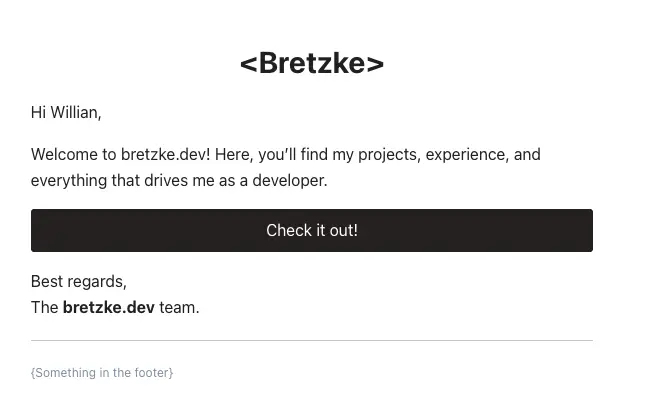Click the <Bretzke> logo heading

click(x=312, y=63)
